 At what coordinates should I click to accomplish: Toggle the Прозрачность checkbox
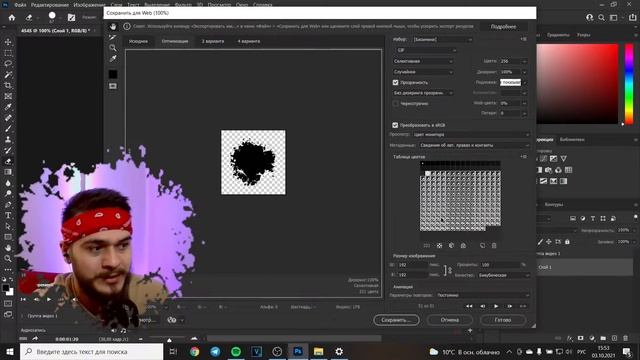[x=395, y=82]
